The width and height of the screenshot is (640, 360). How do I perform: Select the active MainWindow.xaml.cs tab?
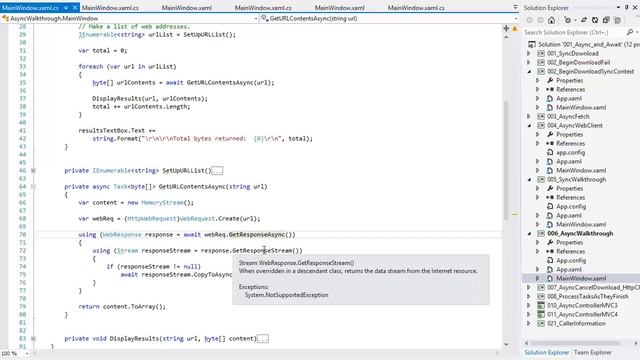pyautogui.click(x=31, y=7)
